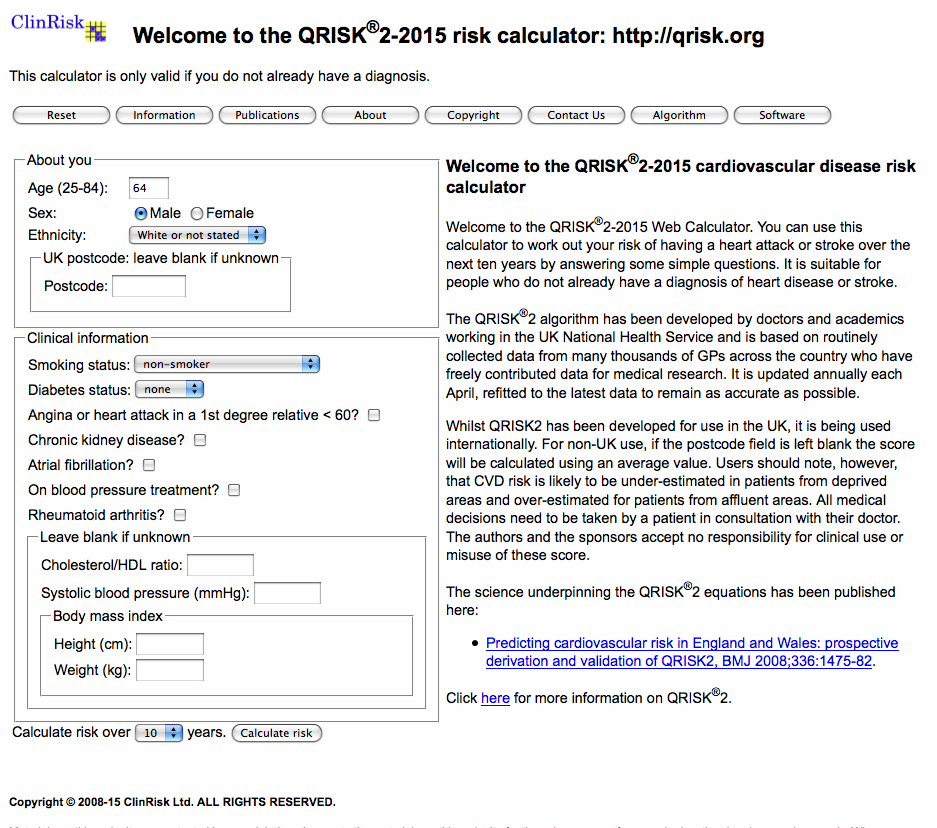The width and height of the screenshot is (937, 828).
Task: Tick the Chronic kidney disease checkbox
Action: click(x=200, y=440)
